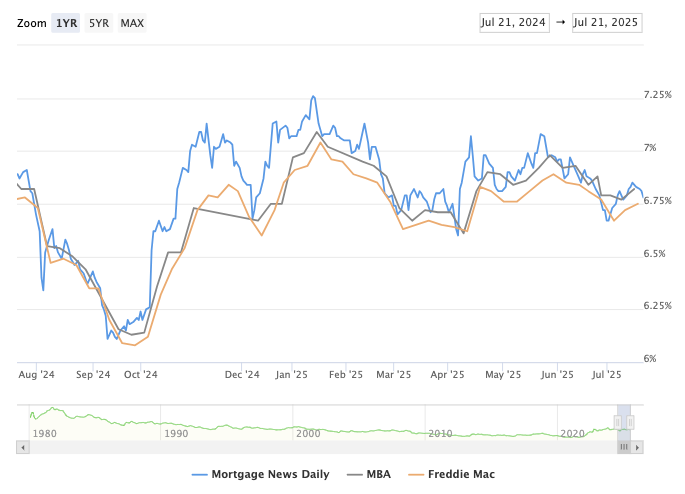685x494 pixels.
Task: Click the navigator scrollbar thumb grip
Action: point(624,447)
